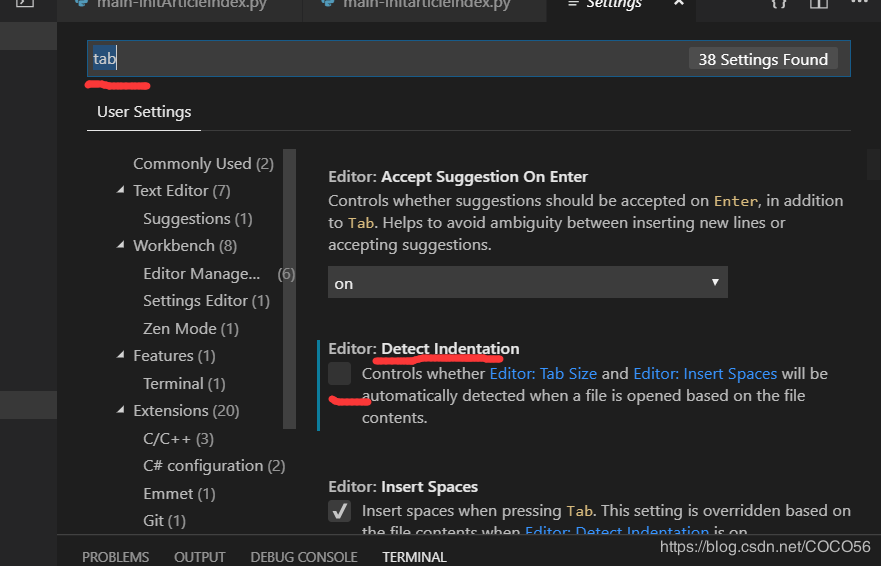
Task: Click the Open Settings JSON braces icon
Action: click(778, 4)
